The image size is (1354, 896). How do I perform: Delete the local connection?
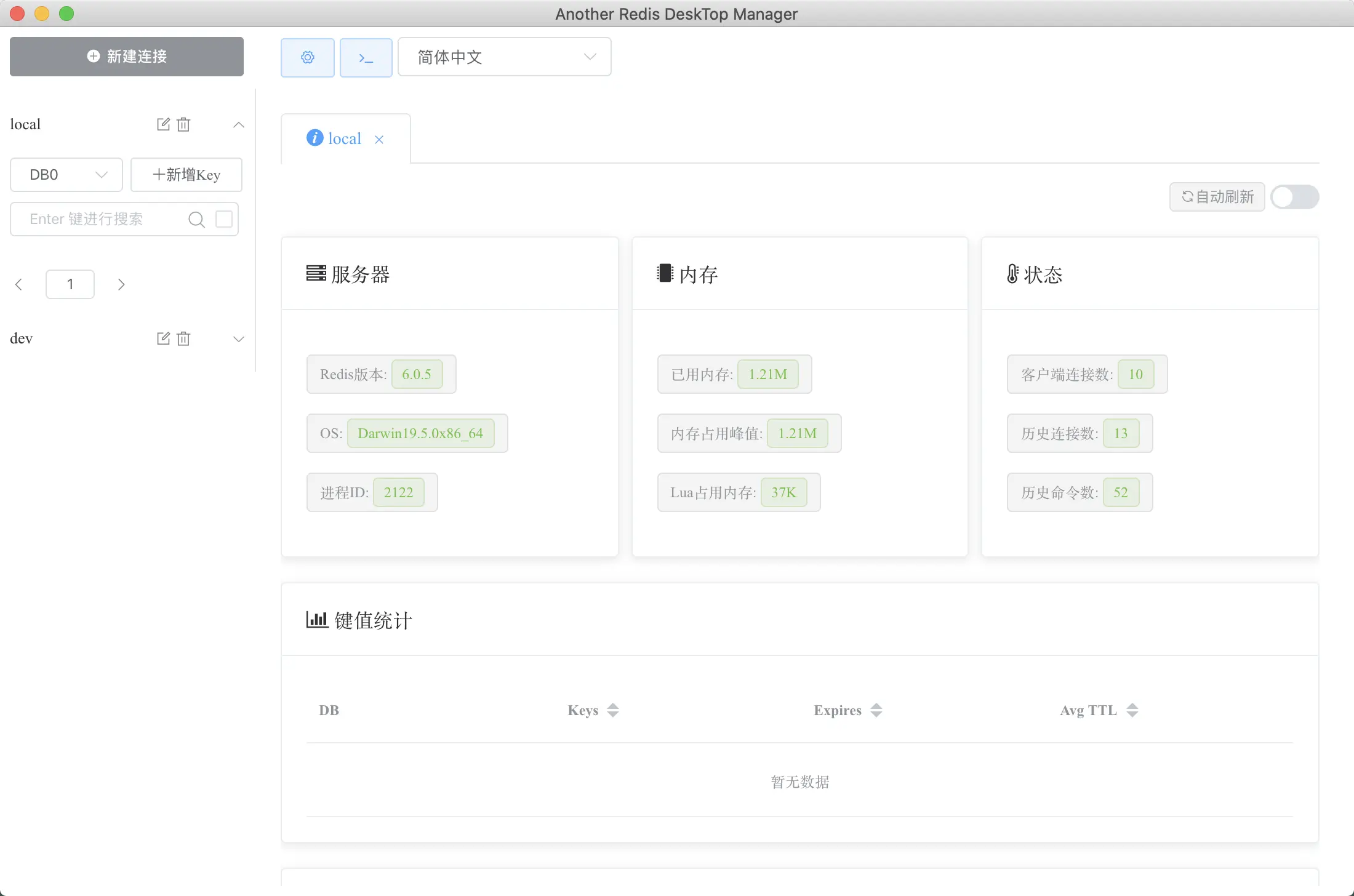pos(183,124)
